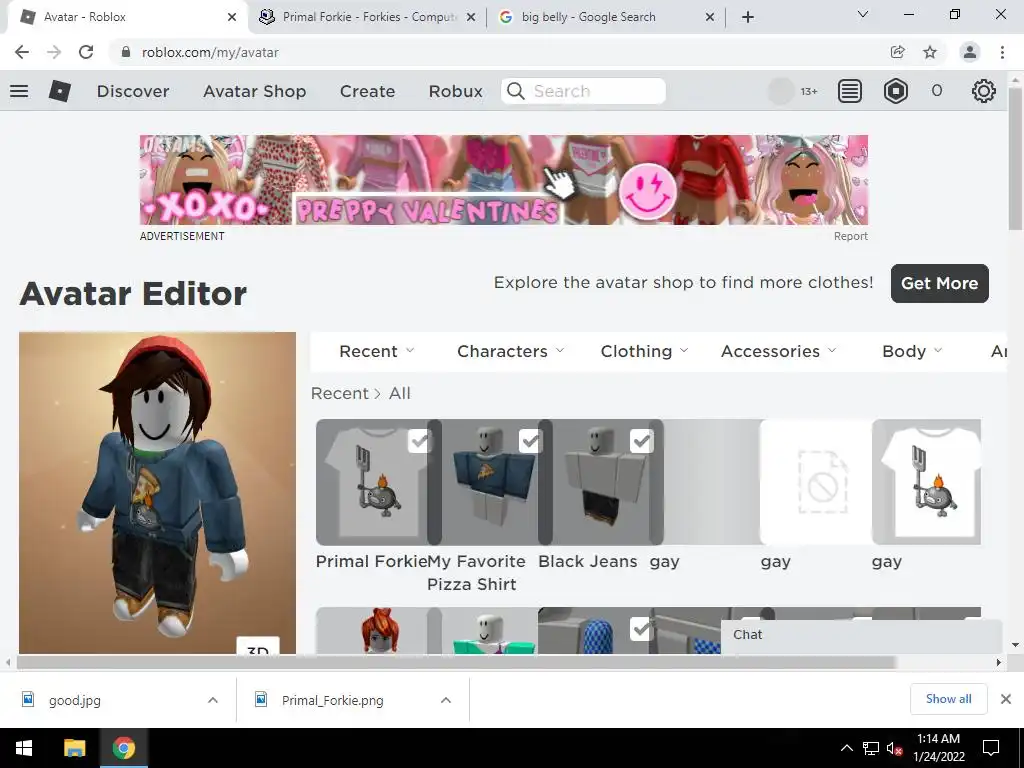Switch to Primal Forkie browser tab

[368, 17]
